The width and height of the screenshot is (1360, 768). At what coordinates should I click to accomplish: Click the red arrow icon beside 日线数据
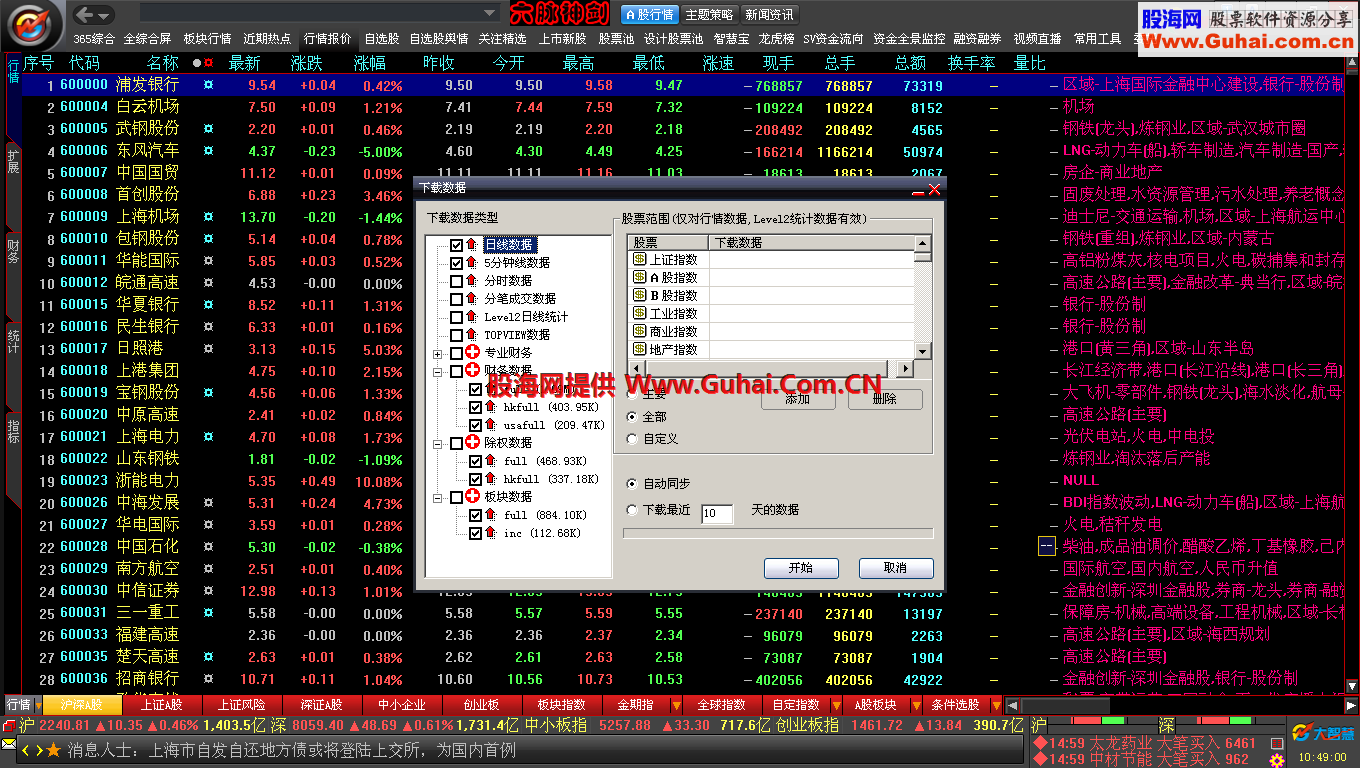click(x=472, y=245)
